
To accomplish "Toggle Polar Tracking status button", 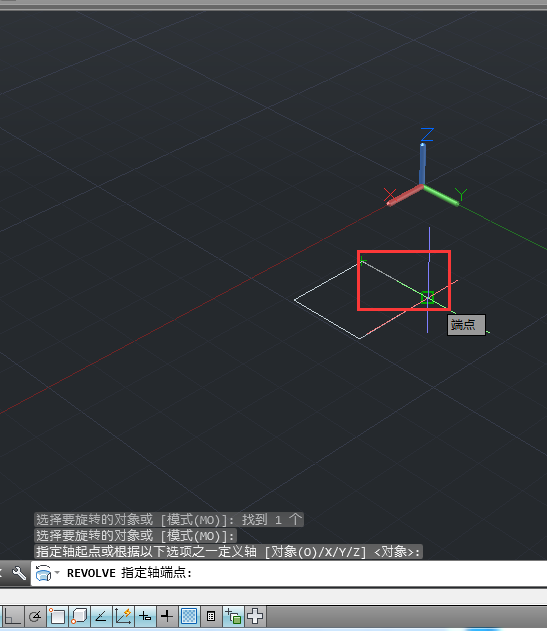I will (x=35, y=616).
